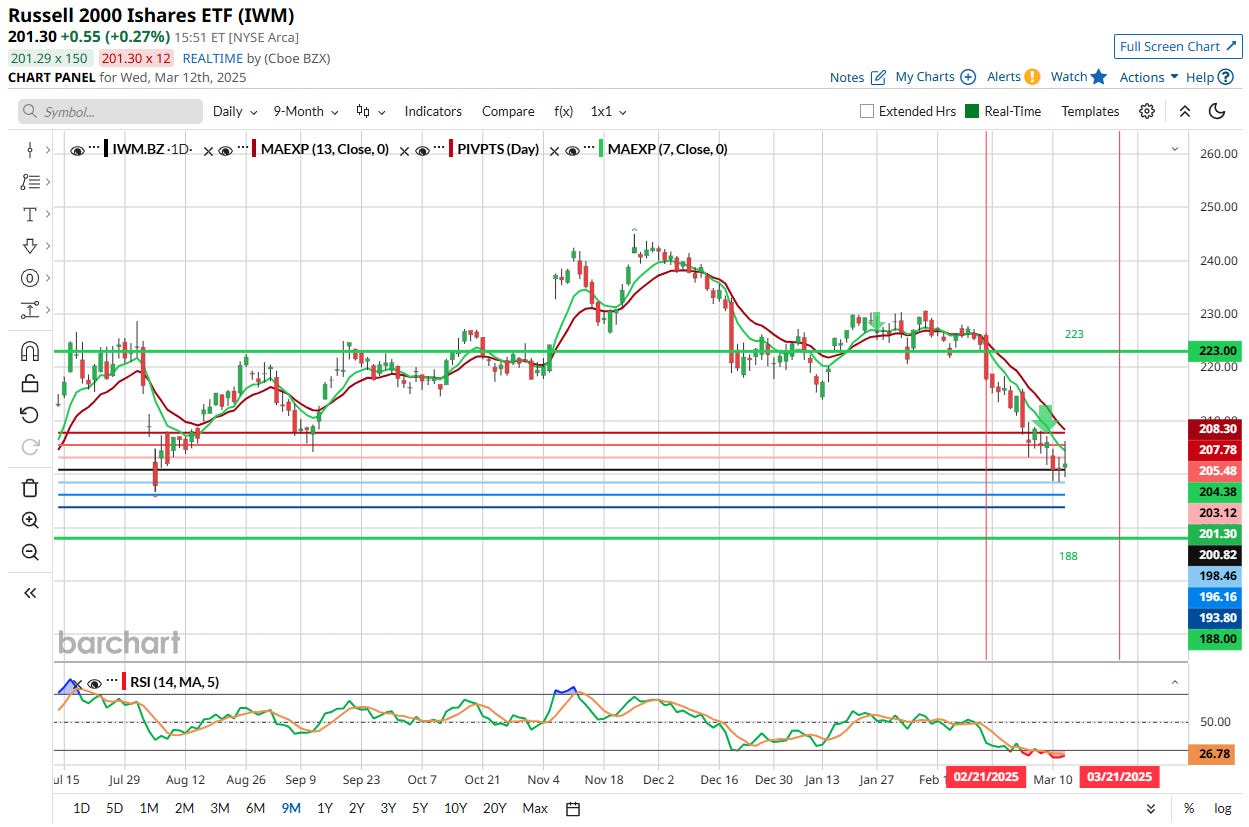1249x827 pixels.
Task: Click the unlock drawings padlock icon
Action: pos(30,383)
